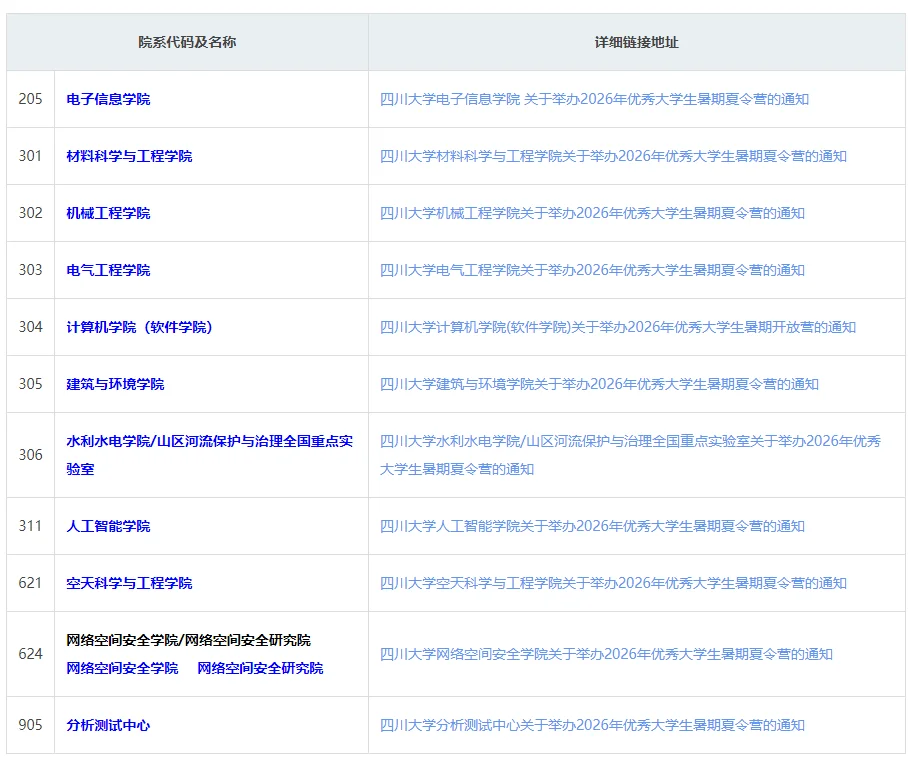Screen dimensions: 911x759
Task: Select department code 311 cell
Action: point(30,527)
